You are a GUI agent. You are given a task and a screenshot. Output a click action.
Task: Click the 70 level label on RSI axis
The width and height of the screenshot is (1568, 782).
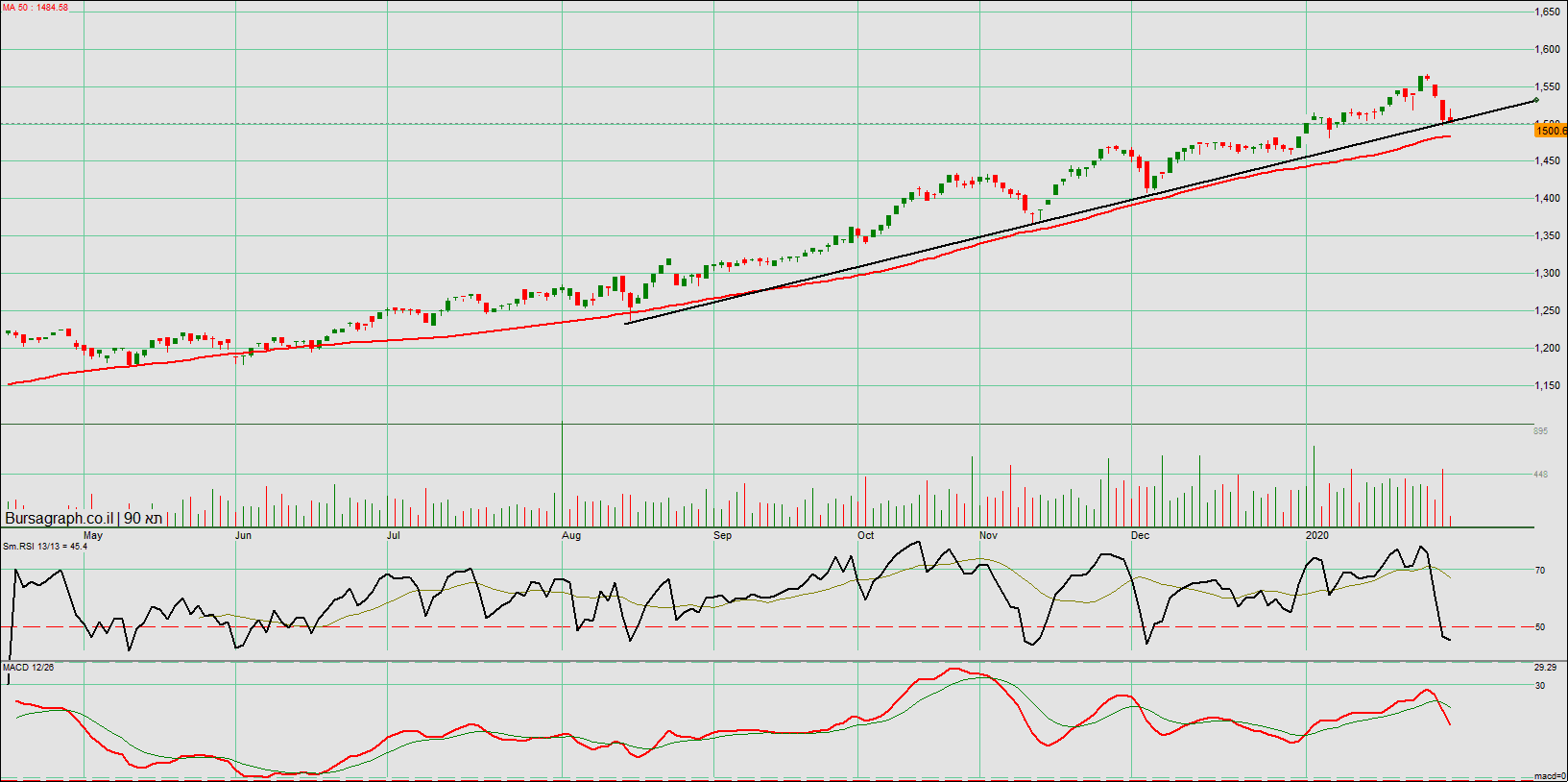tap(1540, 571)
